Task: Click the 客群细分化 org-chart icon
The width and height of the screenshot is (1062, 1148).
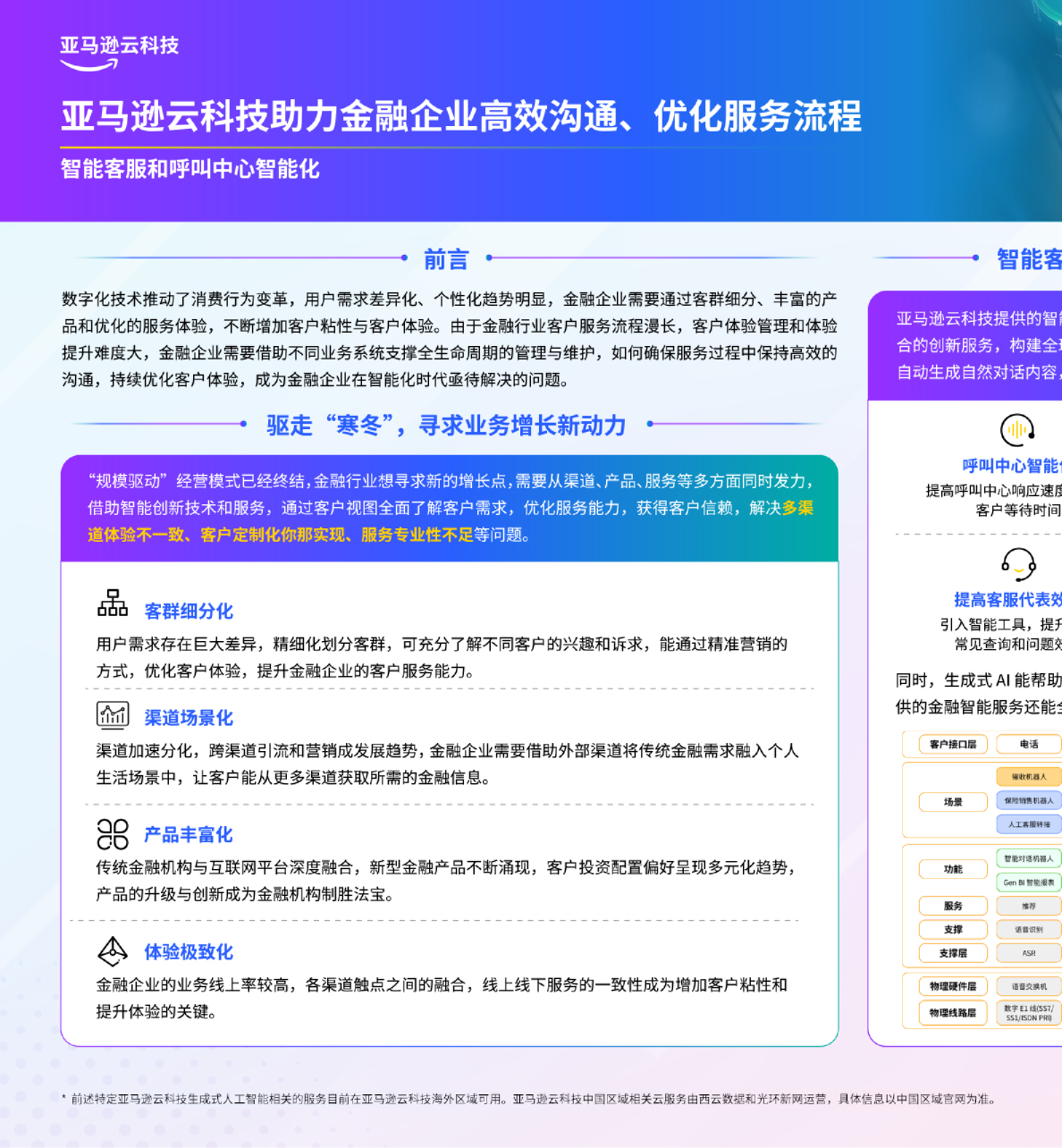Action: pyautogui.click(x=113, y=604)
